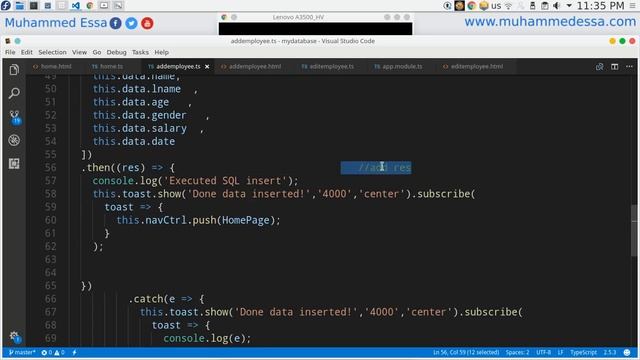Open the Source Control view
The image size is (640, 360).
[15, 117]
